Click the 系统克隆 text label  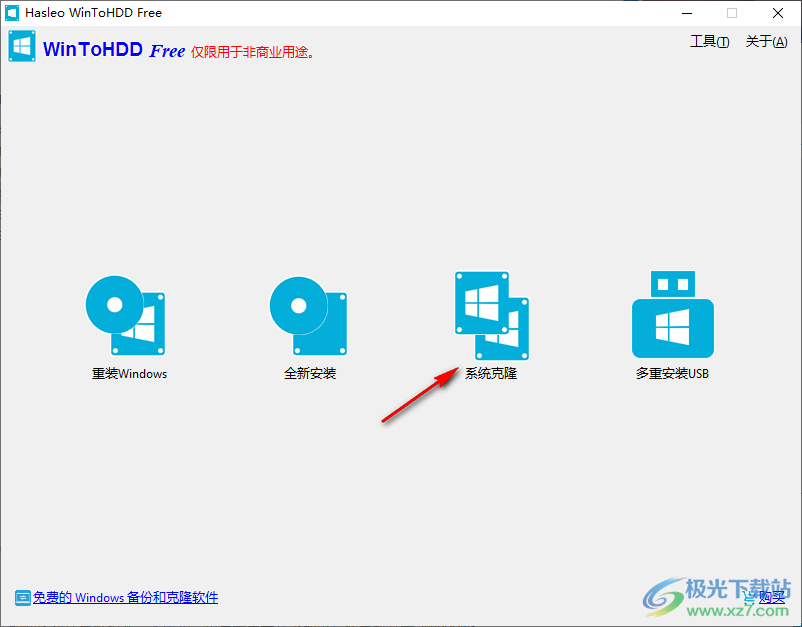[491, 373]
